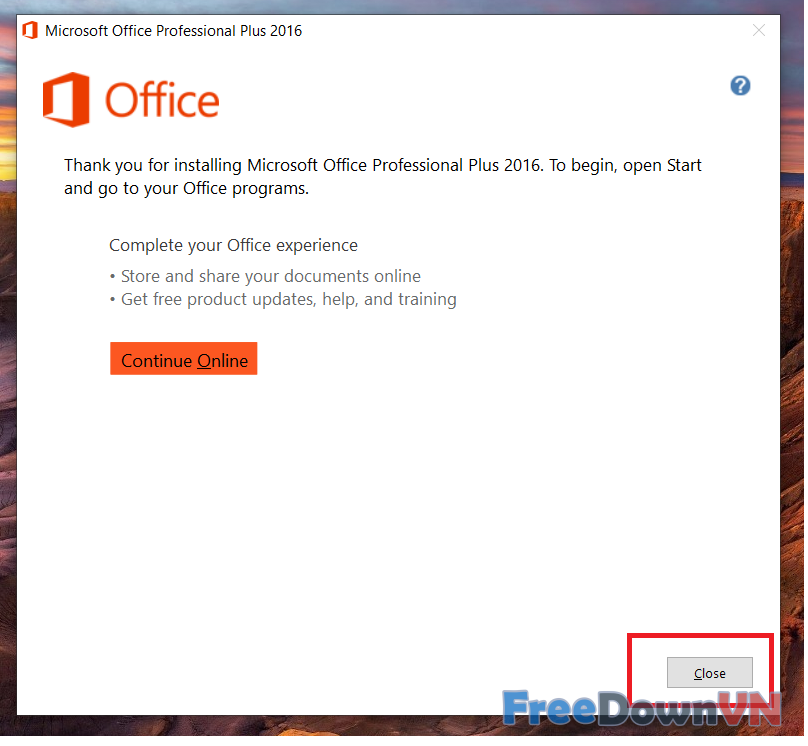Click the Office wordmark beside the logo
Image resolution: width=808 pixels, height=746 pixels.
pyautogui.click(x=162, y=101)
